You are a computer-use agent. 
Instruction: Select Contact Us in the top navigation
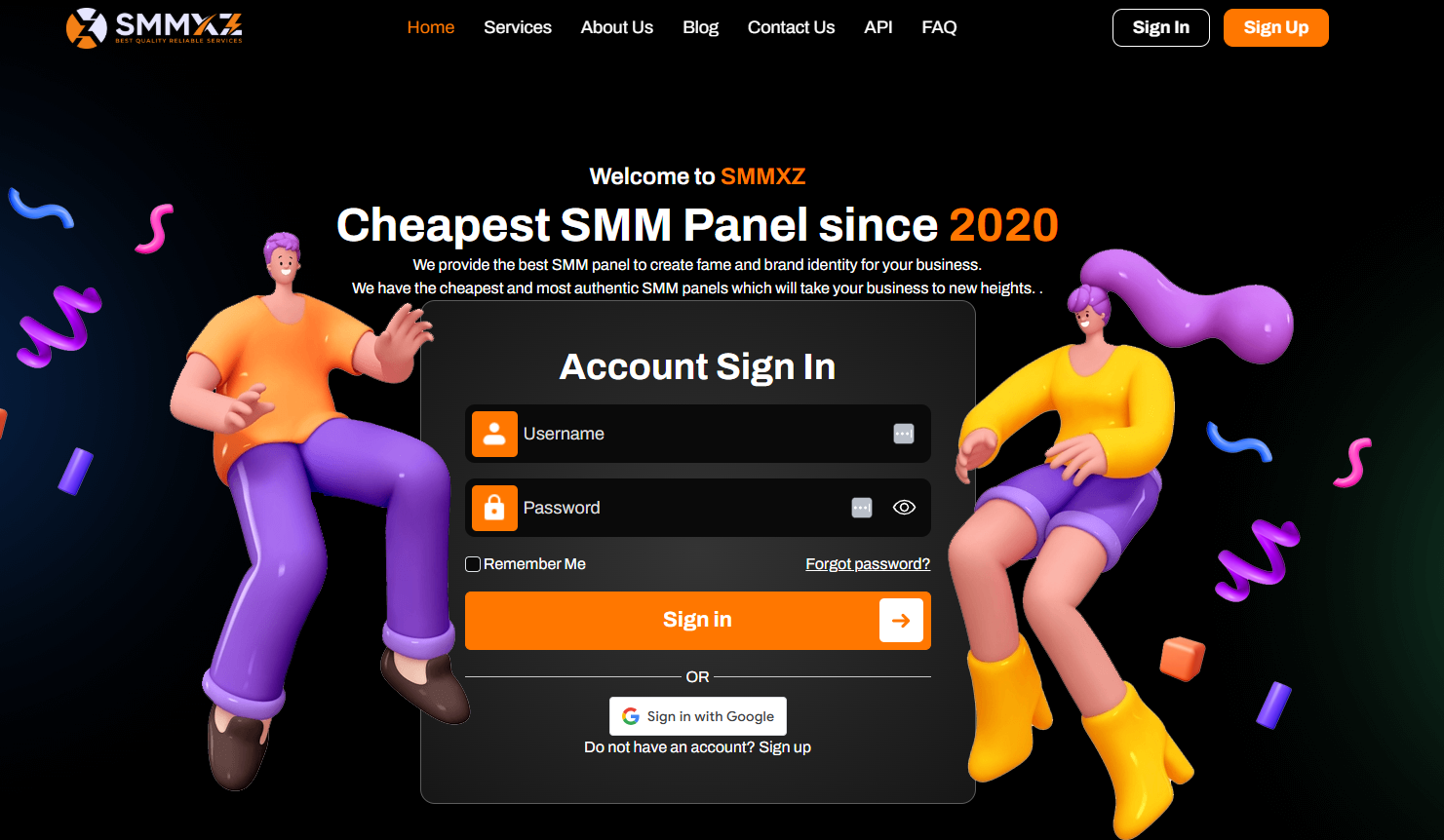point(791,27)
